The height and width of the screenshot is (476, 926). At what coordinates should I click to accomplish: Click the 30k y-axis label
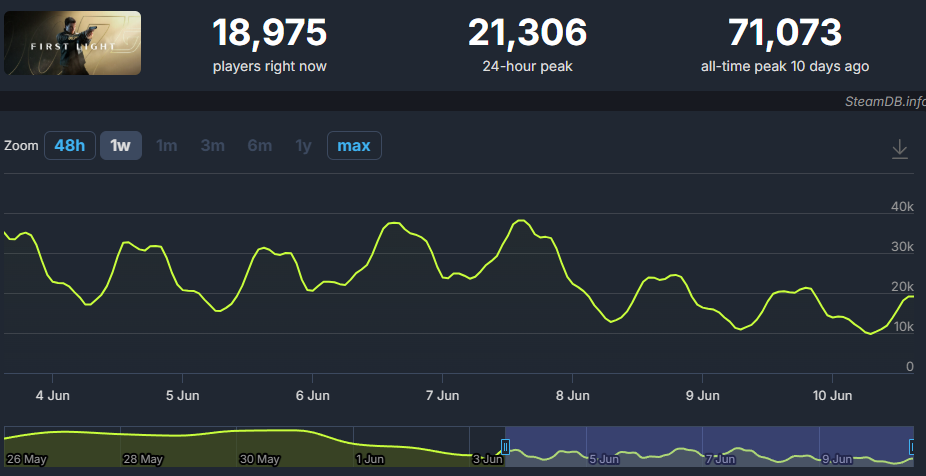(902, 247)
